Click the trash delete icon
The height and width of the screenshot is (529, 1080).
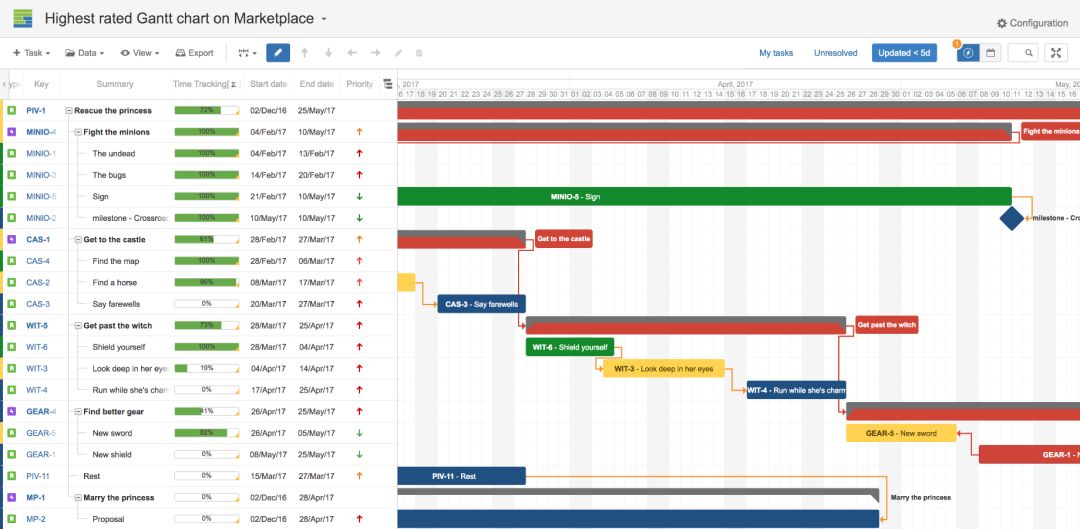(419, 53)
